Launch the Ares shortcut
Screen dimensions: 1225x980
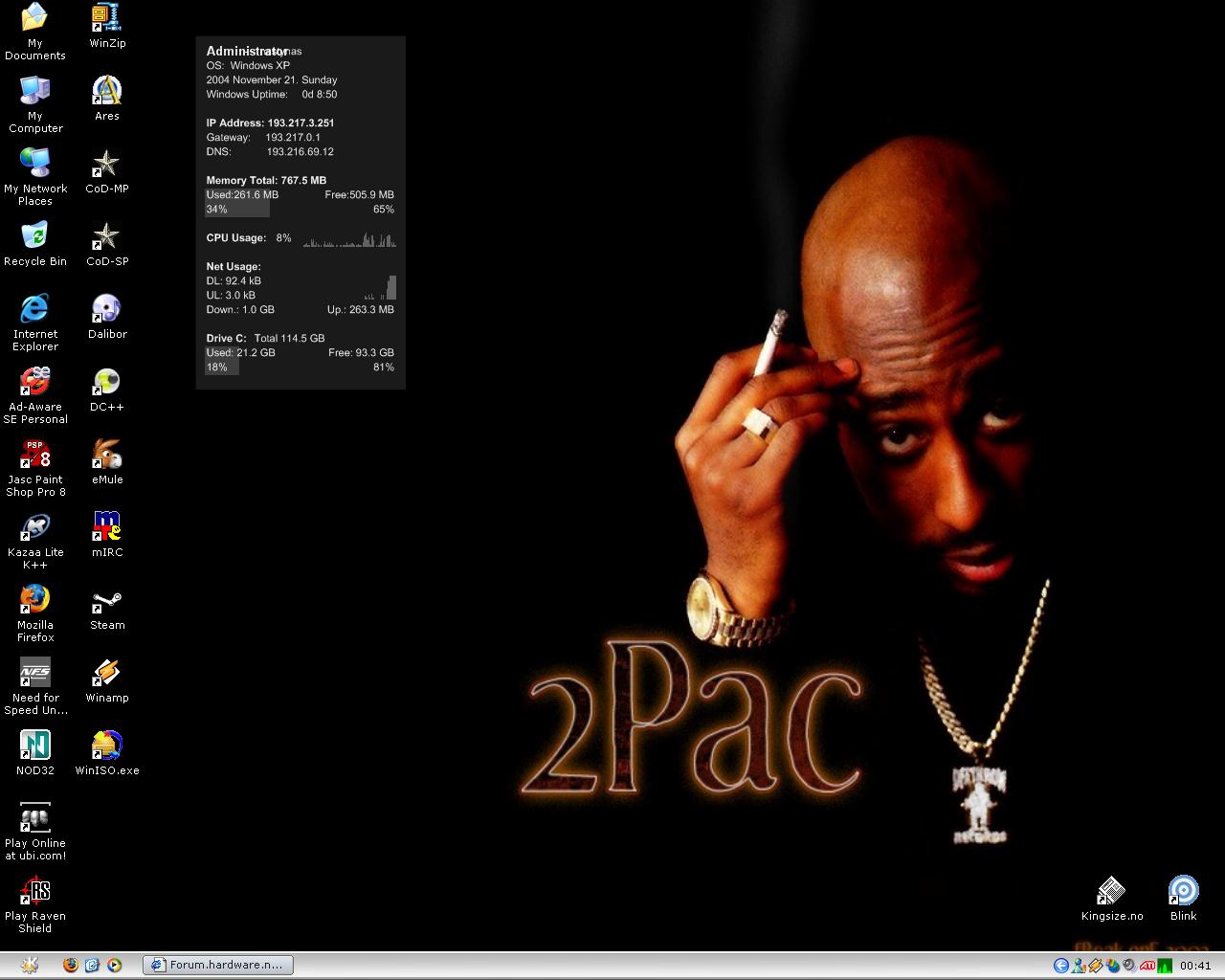[x=107, y=98]
